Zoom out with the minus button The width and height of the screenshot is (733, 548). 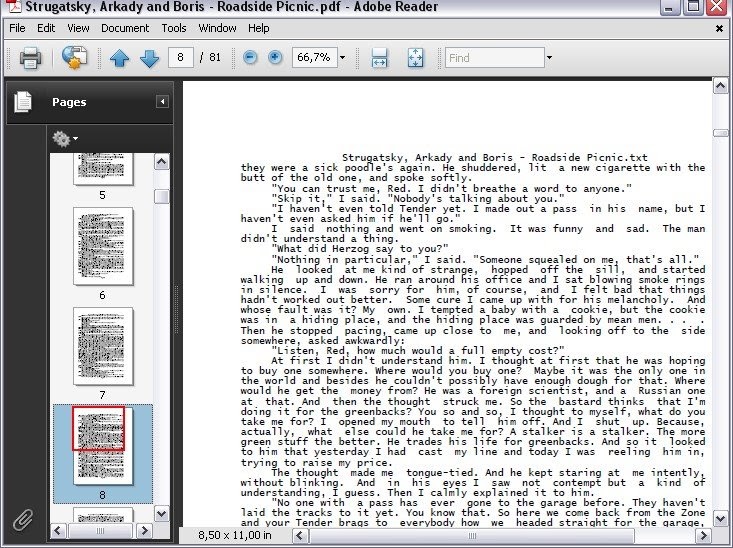click(250, 58)
